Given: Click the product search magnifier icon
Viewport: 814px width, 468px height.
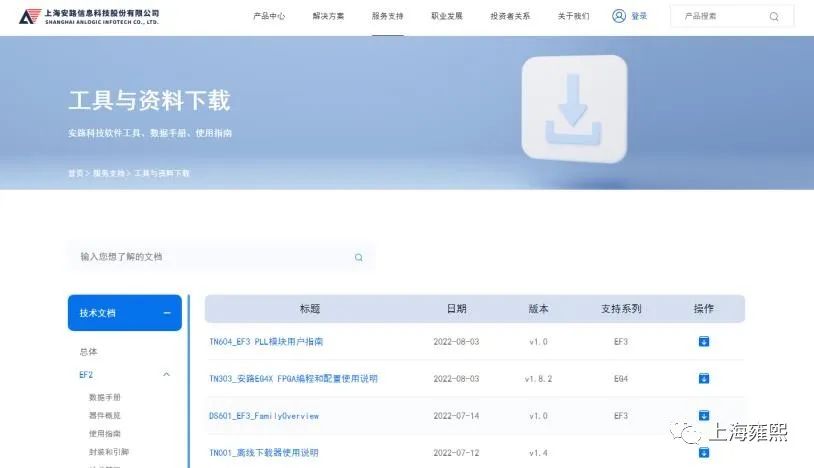Looking at the screenshot, I should [773, 17].
